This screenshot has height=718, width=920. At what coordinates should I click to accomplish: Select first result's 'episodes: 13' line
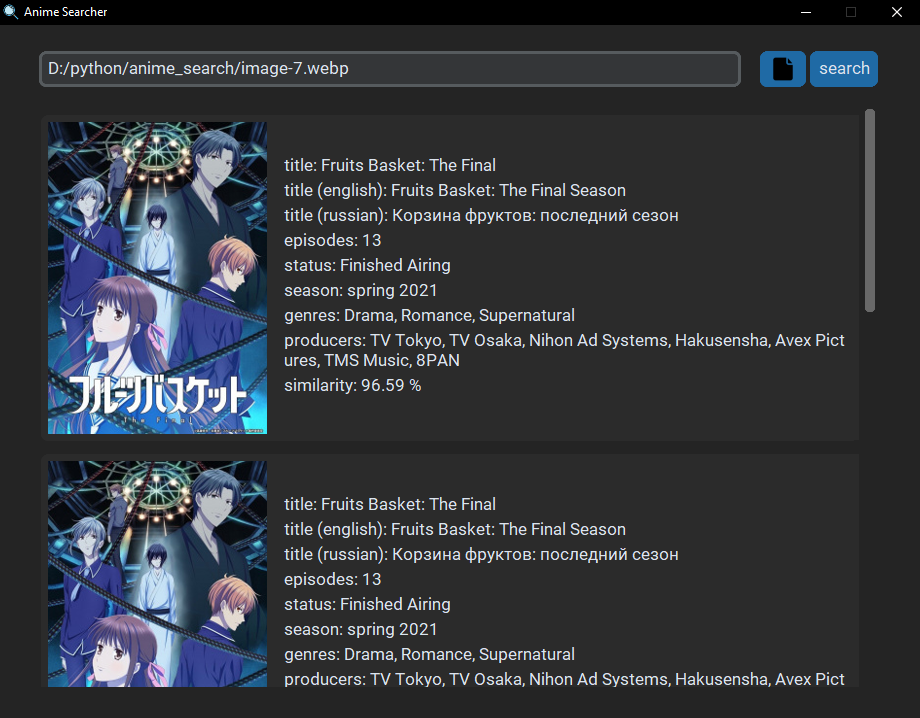point(333,241)
